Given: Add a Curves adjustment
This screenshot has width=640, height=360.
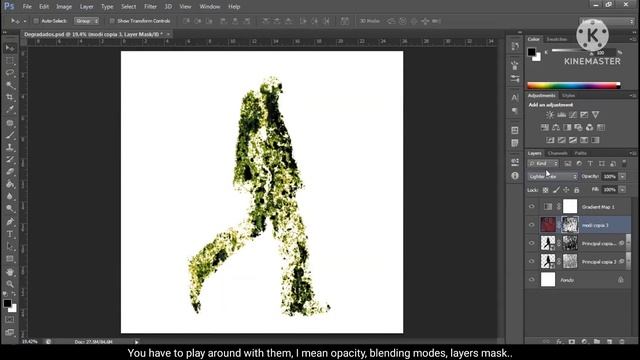Looking at the screenshot, I should click(573, 115).
